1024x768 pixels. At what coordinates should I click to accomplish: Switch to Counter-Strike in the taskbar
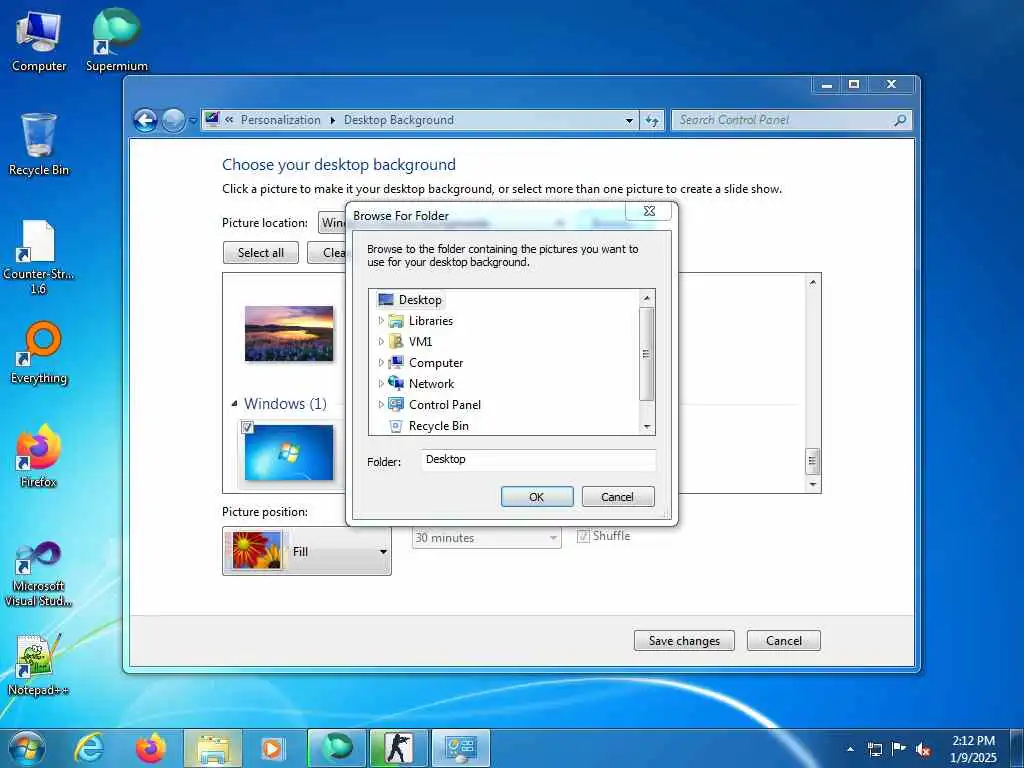coord(398,748)
